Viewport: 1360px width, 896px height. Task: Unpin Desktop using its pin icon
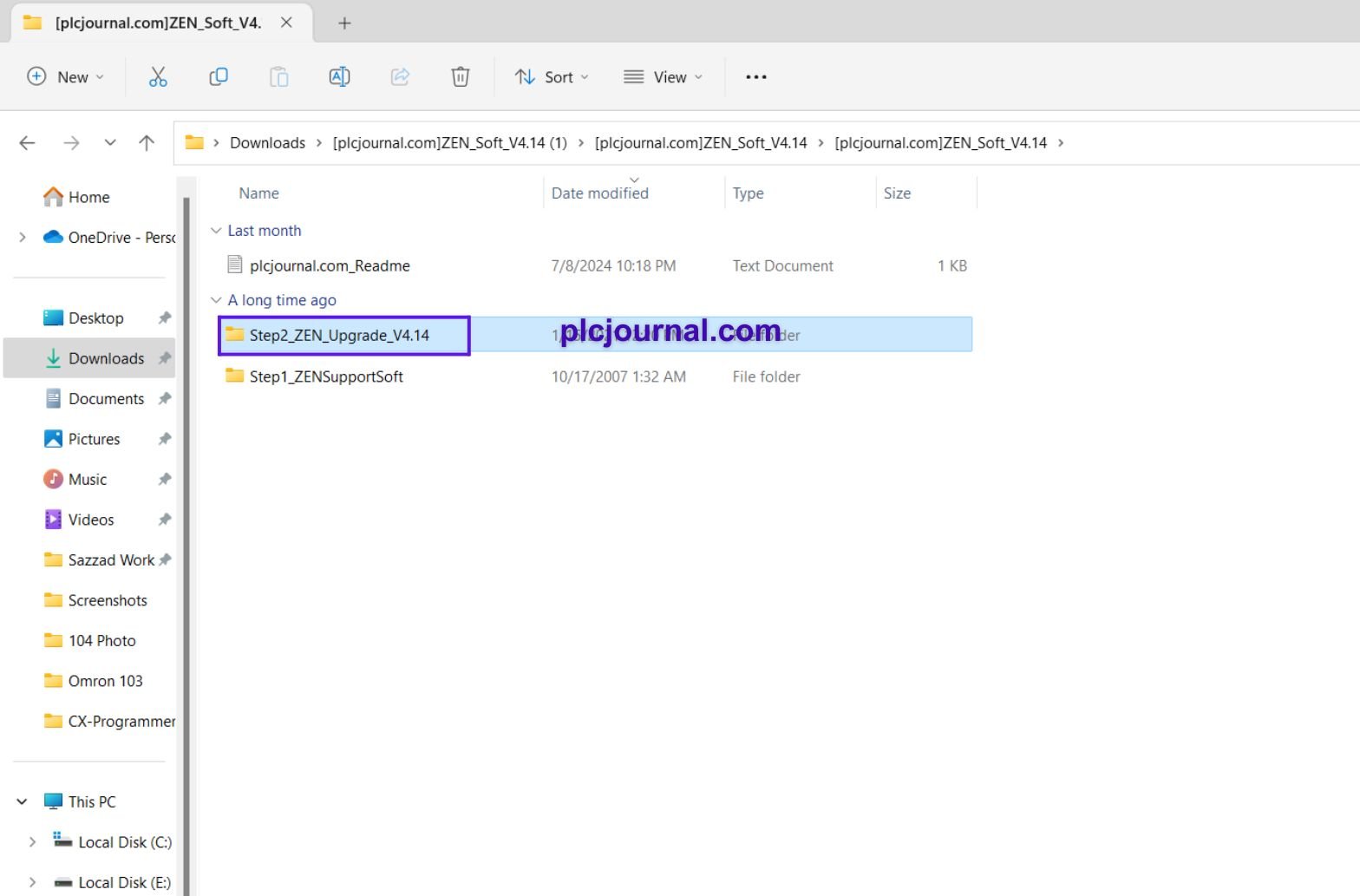point(164,318)
